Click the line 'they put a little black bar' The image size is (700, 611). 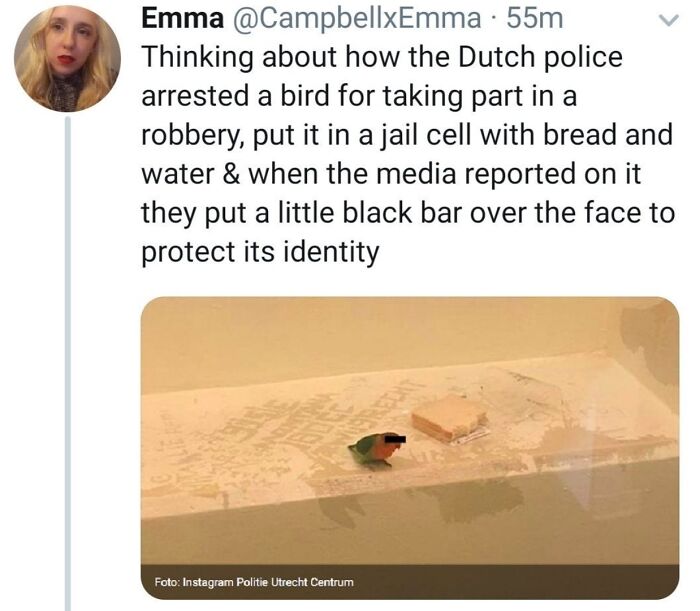(x=408, y=213)
